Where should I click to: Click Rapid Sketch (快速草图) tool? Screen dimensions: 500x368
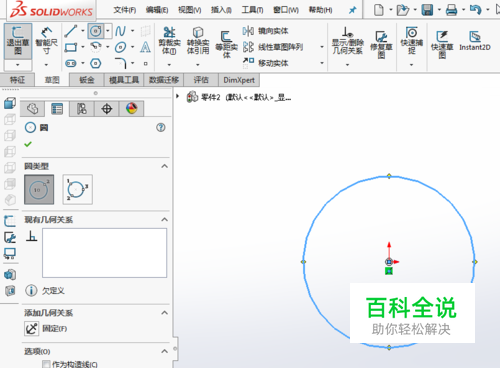(x=442, y=44)
